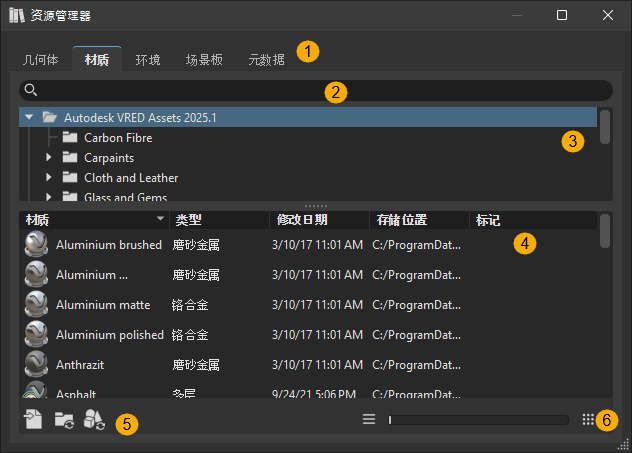Click the Anthrazit material preview ball

(36, 364)
